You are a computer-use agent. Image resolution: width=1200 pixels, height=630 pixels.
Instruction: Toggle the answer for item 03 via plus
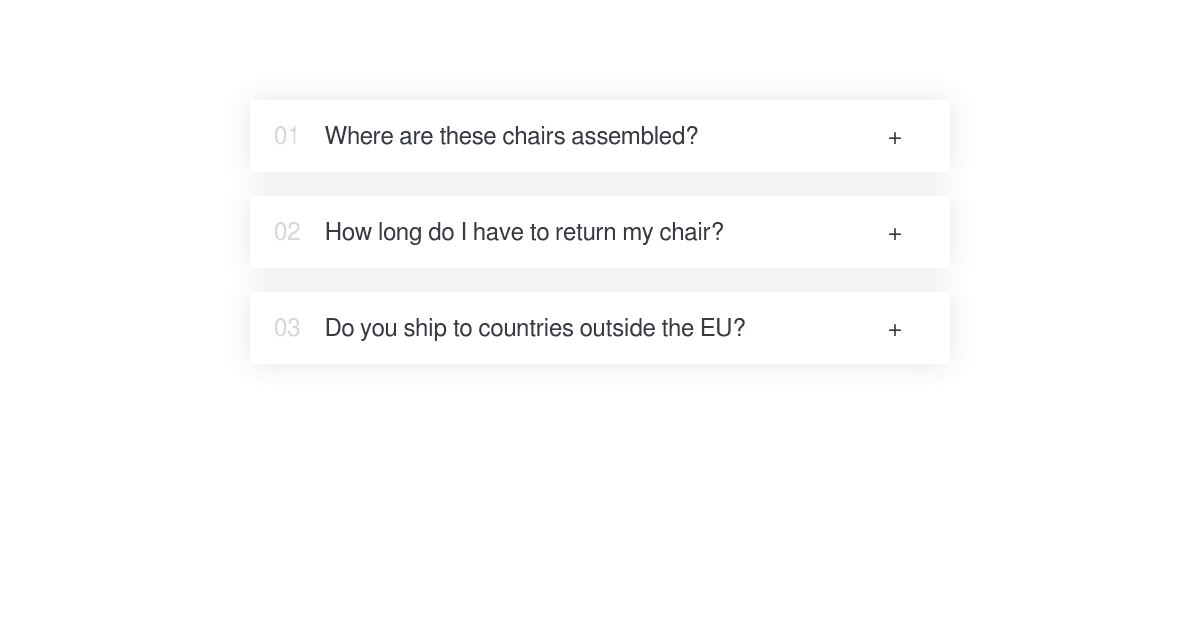point(895,330)
